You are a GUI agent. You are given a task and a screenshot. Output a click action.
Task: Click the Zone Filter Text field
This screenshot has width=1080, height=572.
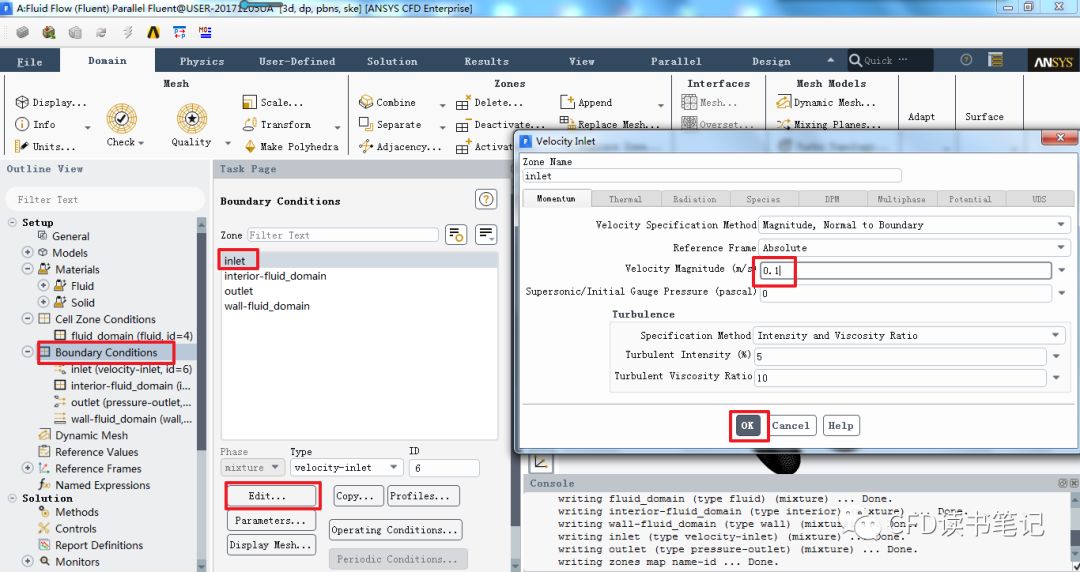click(342, 235)
